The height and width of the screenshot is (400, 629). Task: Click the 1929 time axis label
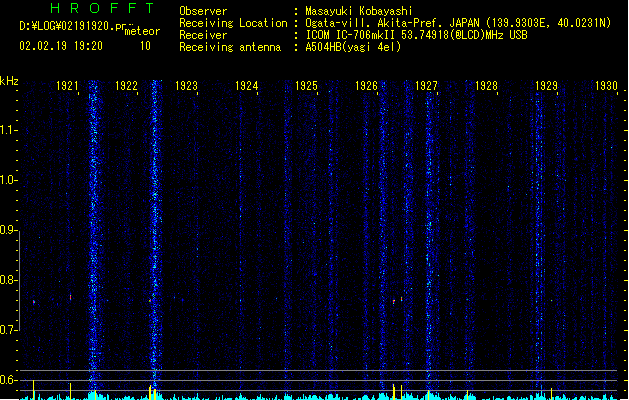click(x=546, y=86)
